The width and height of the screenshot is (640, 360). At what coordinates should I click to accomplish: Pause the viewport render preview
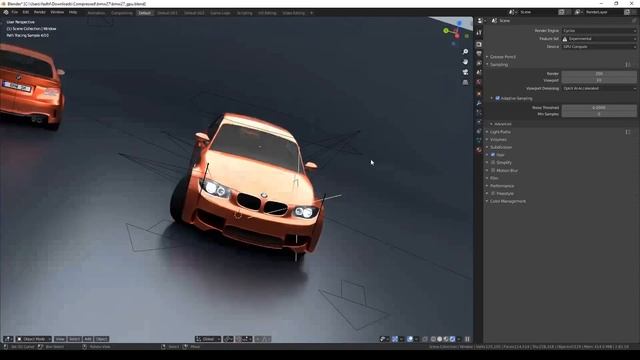coord(467,339)
